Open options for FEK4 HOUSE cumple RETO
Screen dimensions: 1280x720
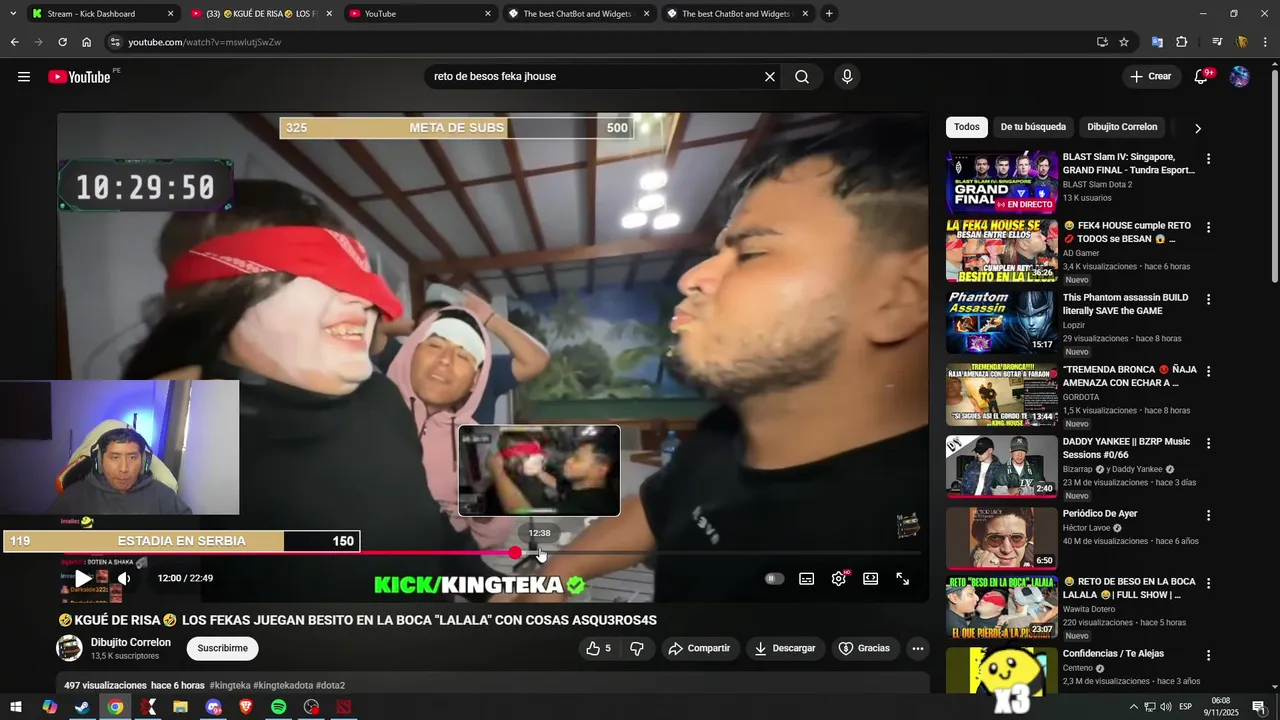click(1208, 228)
